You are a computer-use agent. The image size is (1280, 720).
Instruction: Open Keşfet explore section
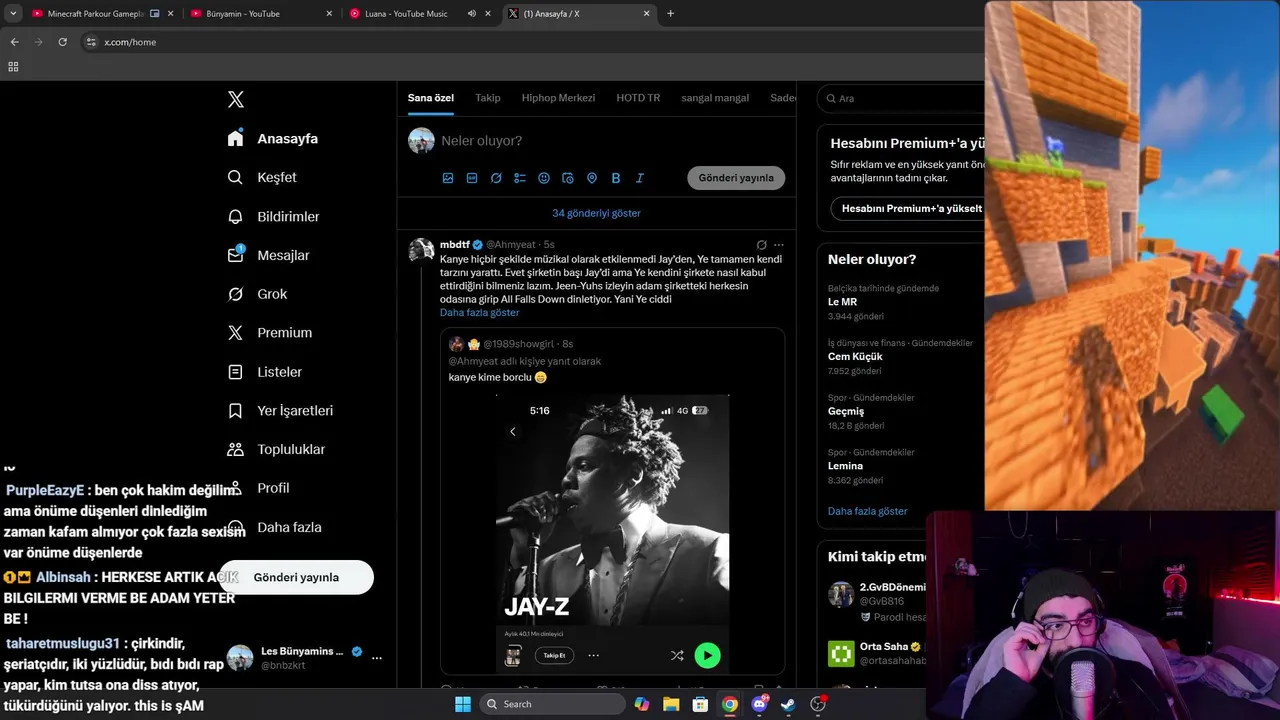click(x=262, y=177)
